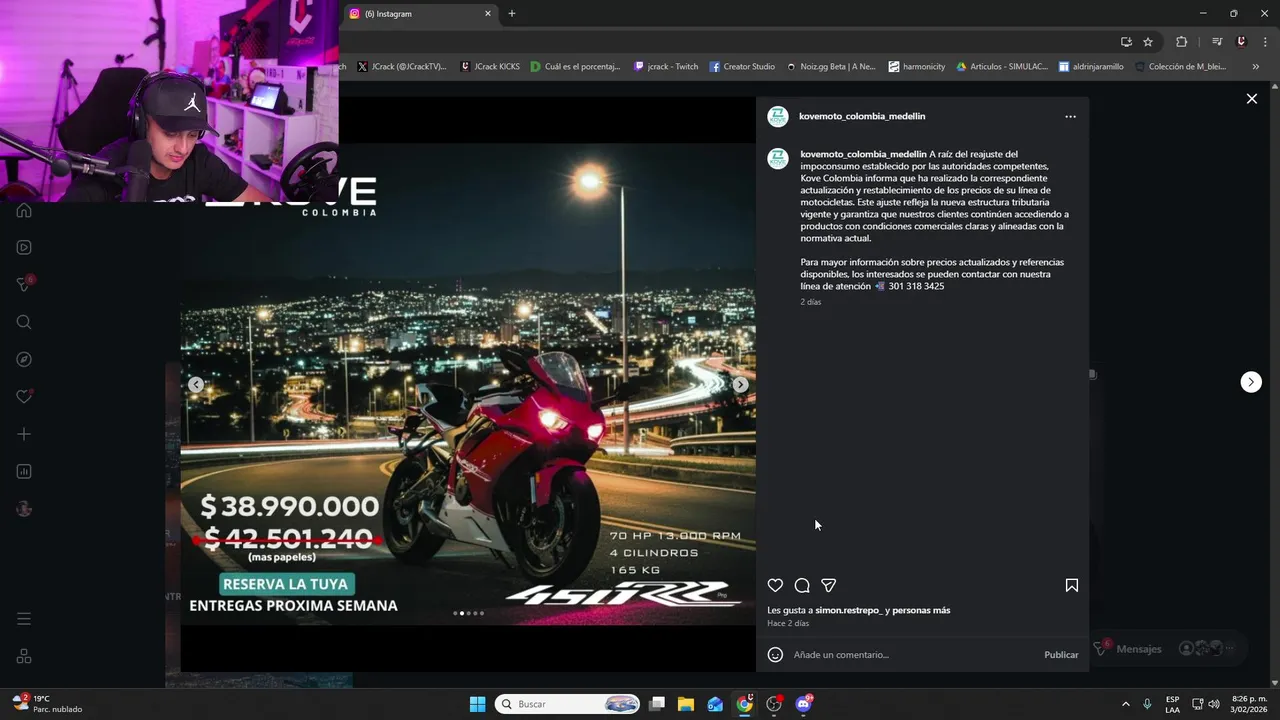Open JCrack KICKS bookmark
Image resolution: width=1280 pixels, height=720 pixels.
(x=490, y=67)
